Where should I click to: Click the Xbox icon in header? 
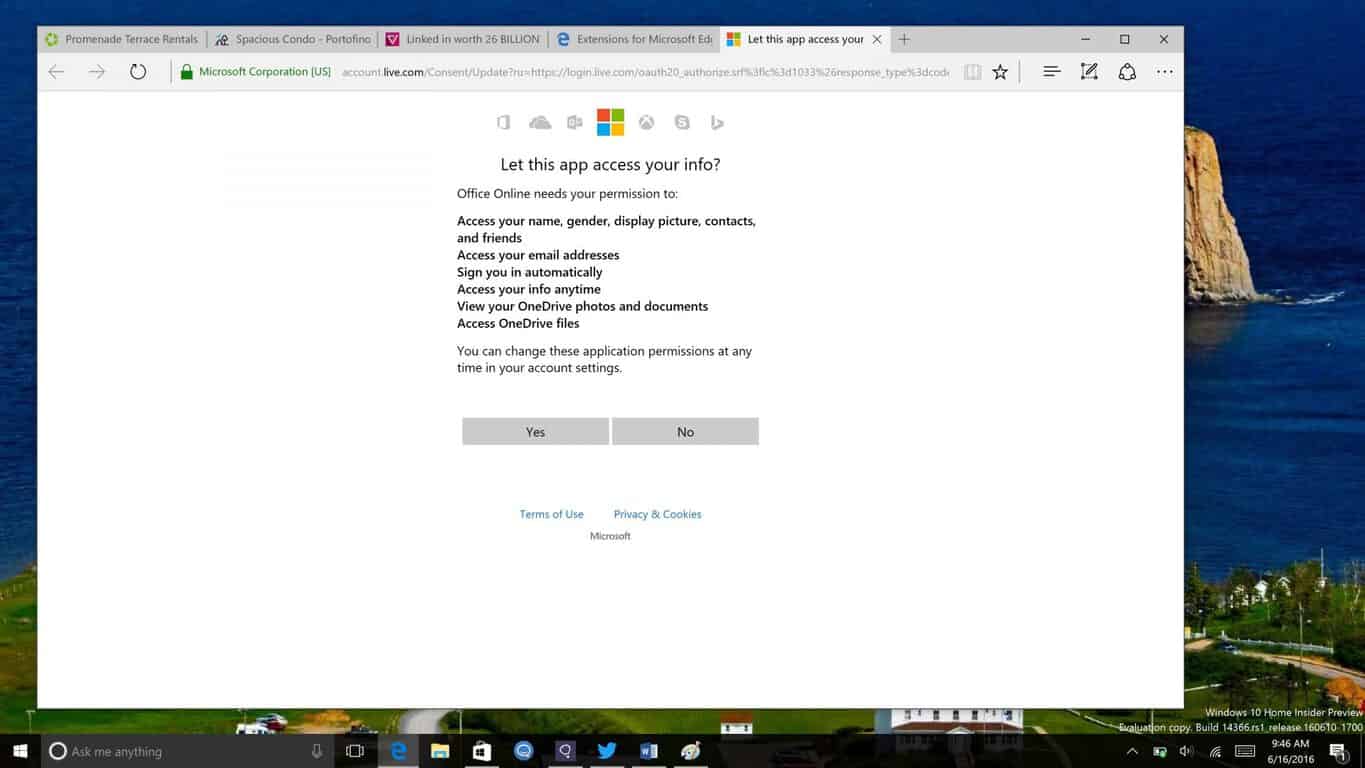[647, 122]
